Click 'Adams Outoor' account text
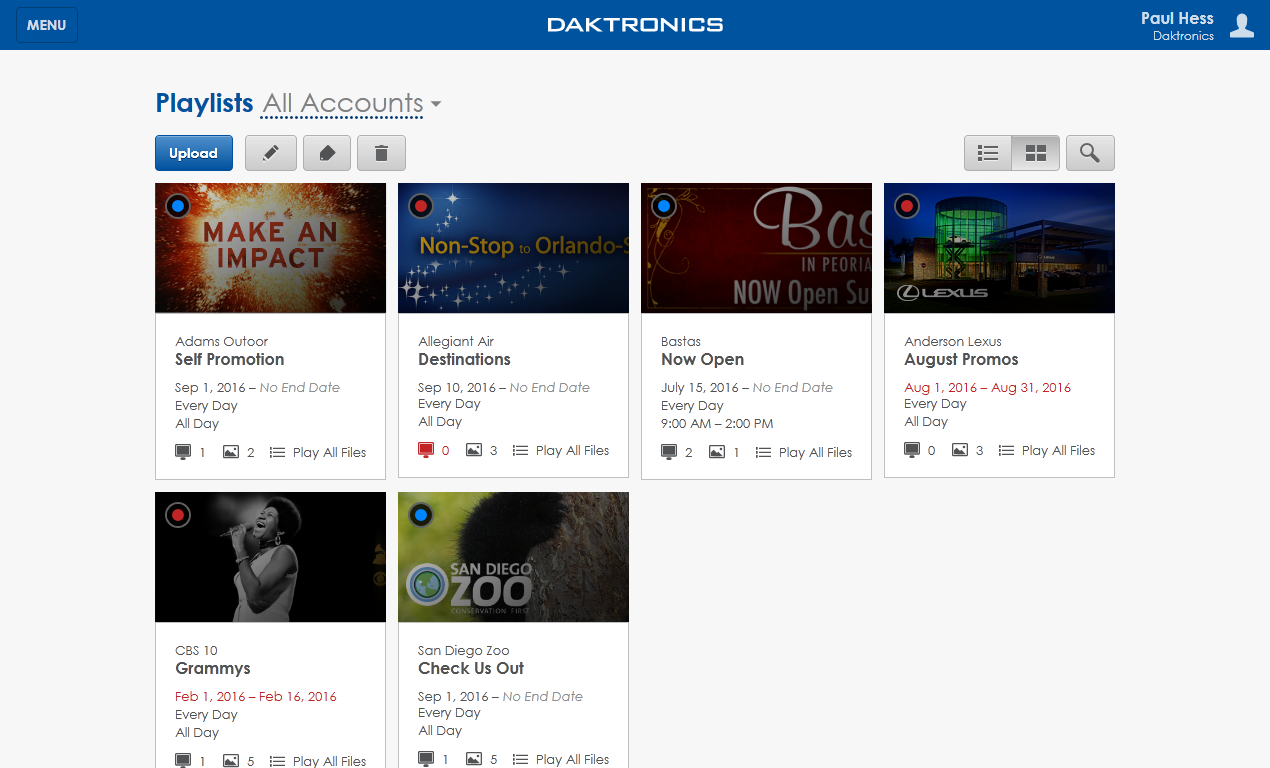Viewport: 1270px width, 768px height. pos(221,341)
